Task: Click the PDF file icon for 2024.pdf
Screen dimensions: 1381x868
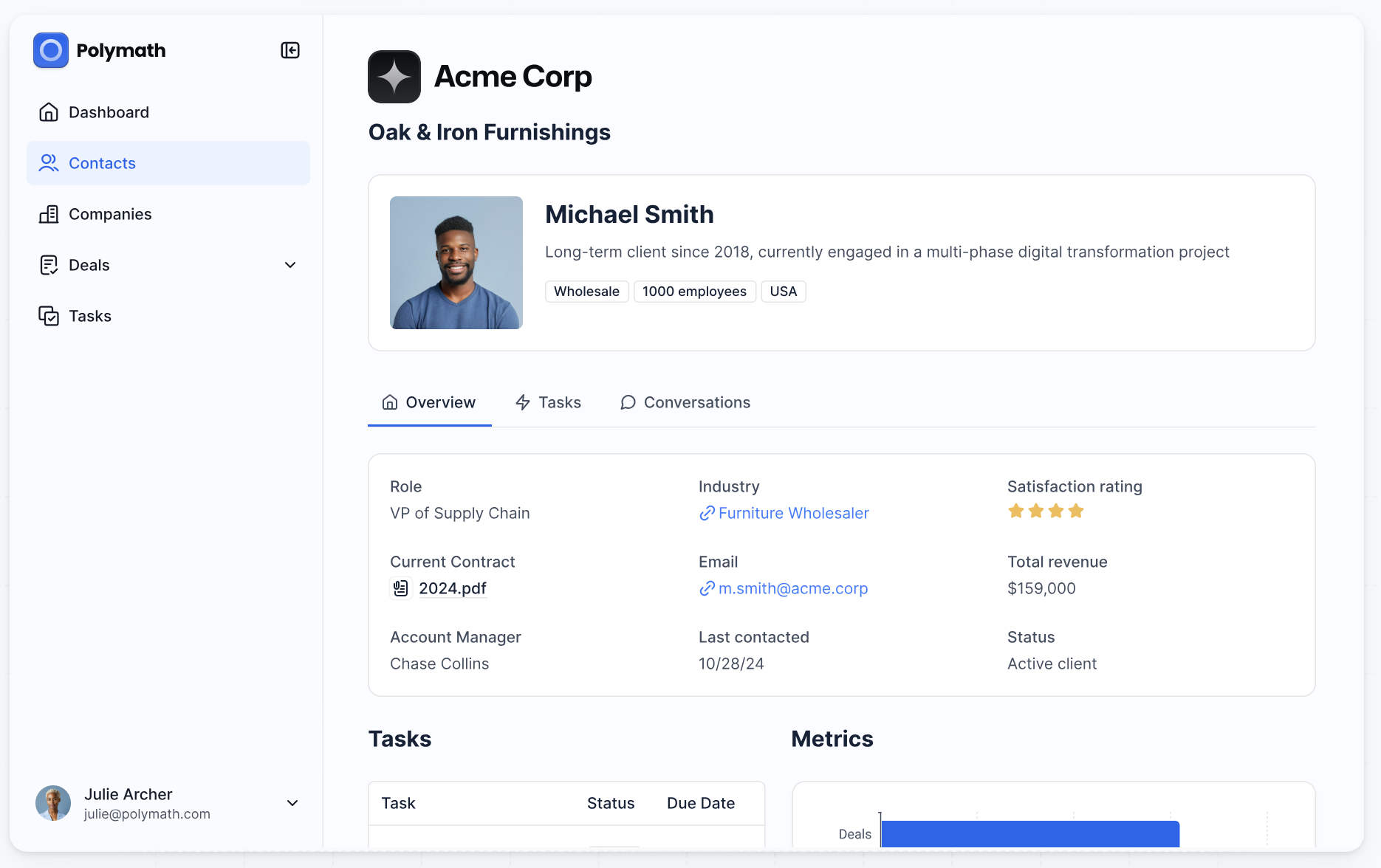Action: pyautogui.click(x=400, y=588)
